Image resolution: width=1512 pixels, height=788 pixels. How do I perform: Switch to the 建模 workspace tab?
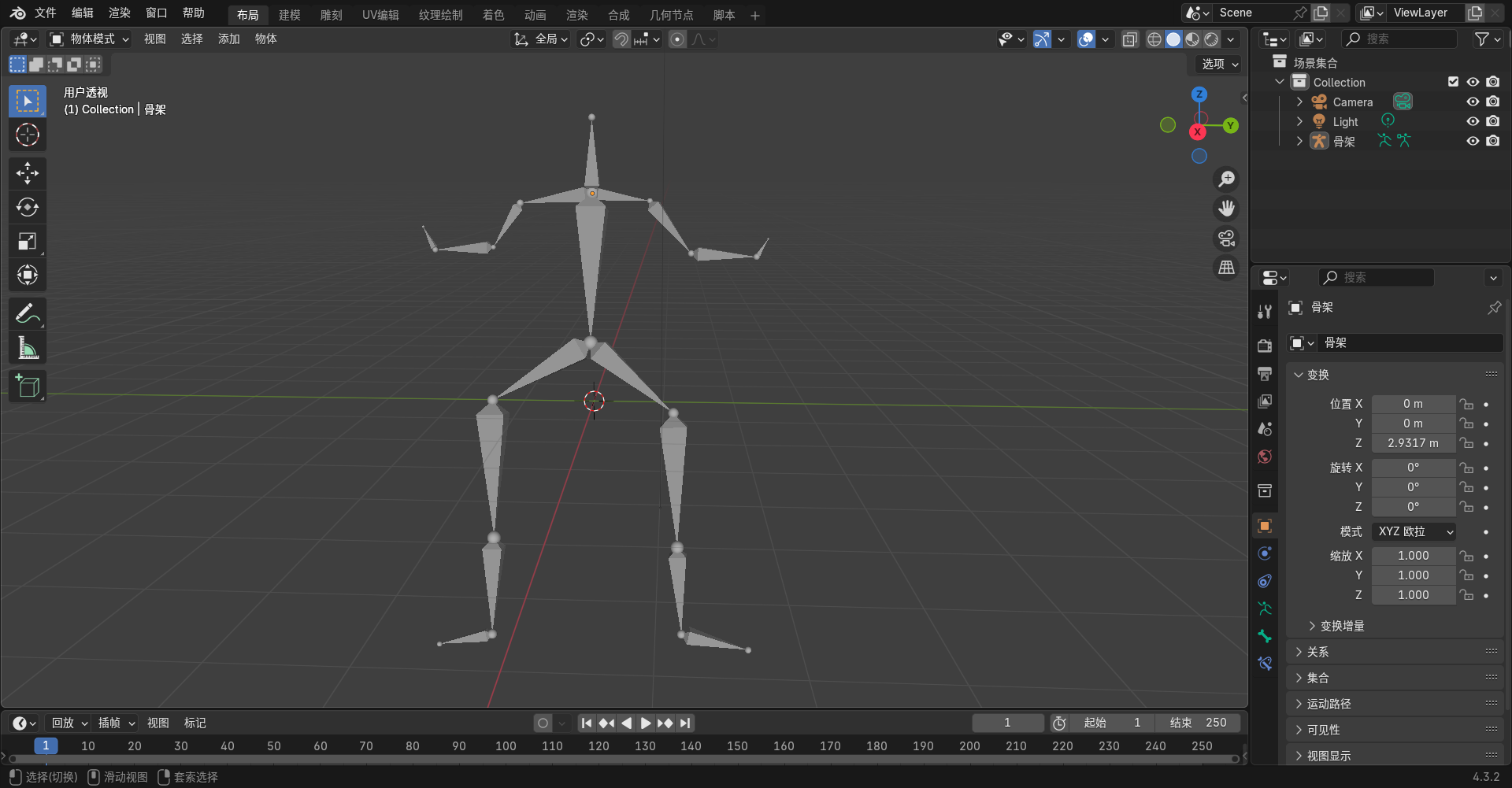(289, 15)
